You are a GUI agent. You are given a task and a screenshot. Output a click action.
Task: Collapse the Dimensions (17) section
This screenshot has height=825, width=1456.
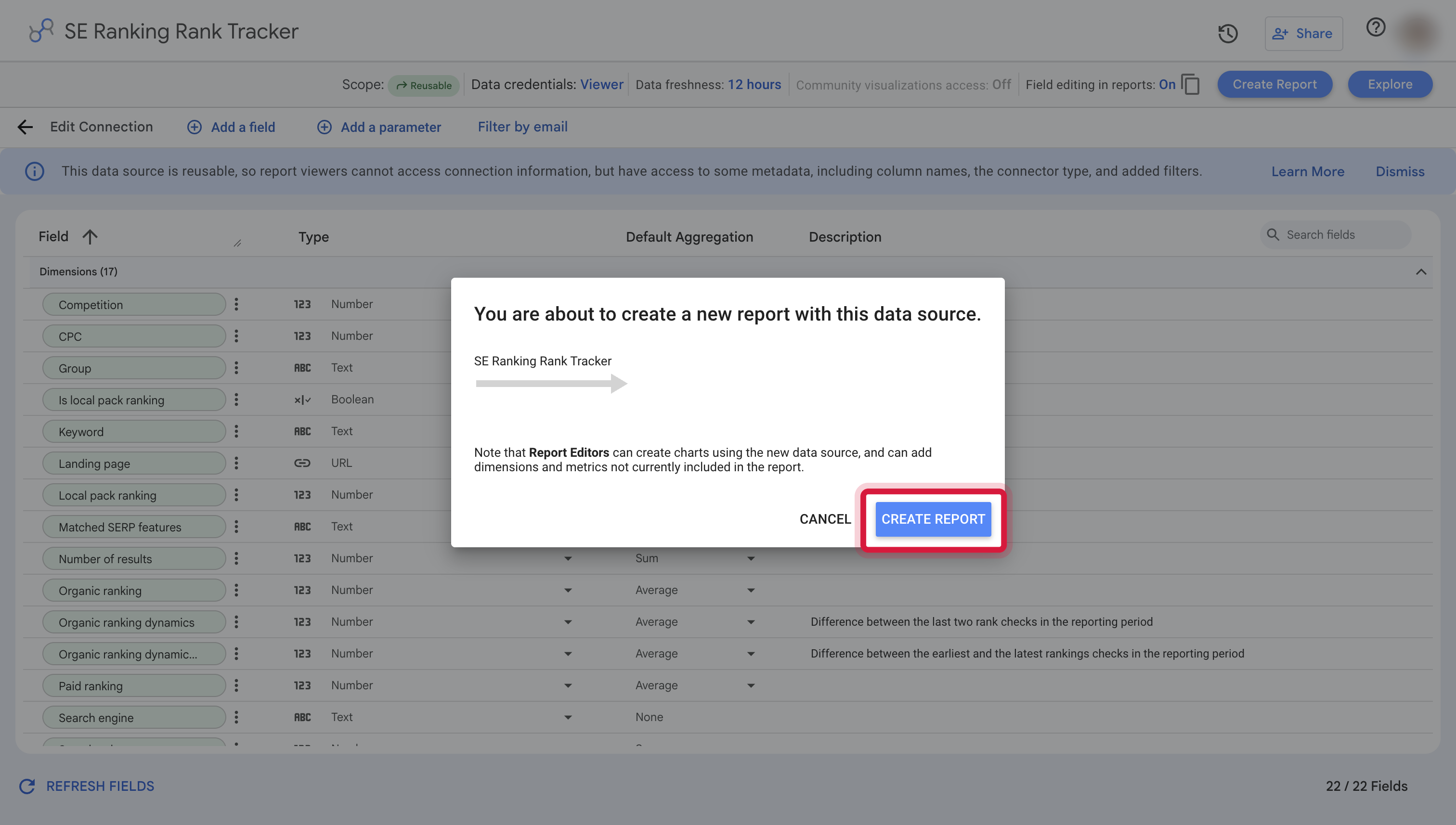pos(1420,272)
